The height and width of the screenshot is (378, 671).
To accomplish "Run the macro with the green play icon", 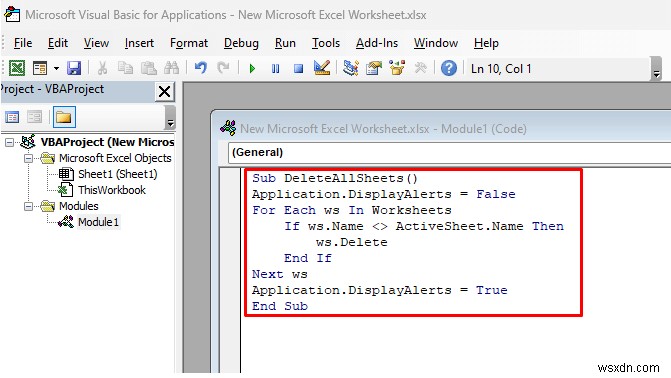I will tap(252, 68).
